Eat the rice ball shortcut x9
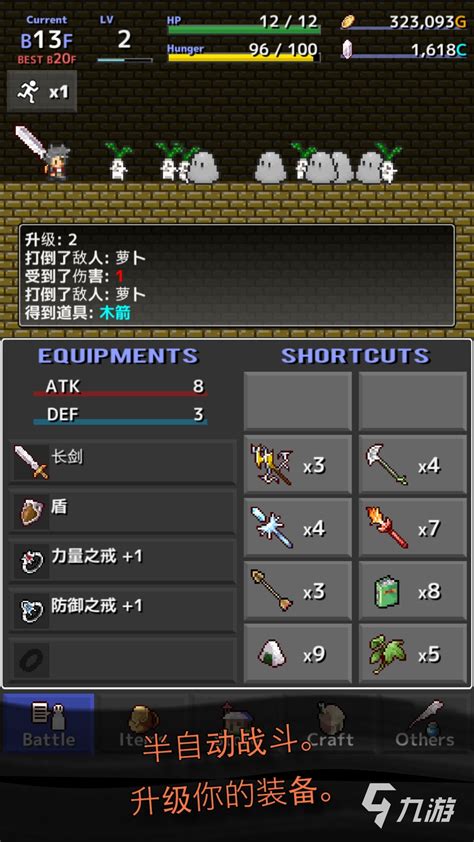474x842 pixels. 298,653
